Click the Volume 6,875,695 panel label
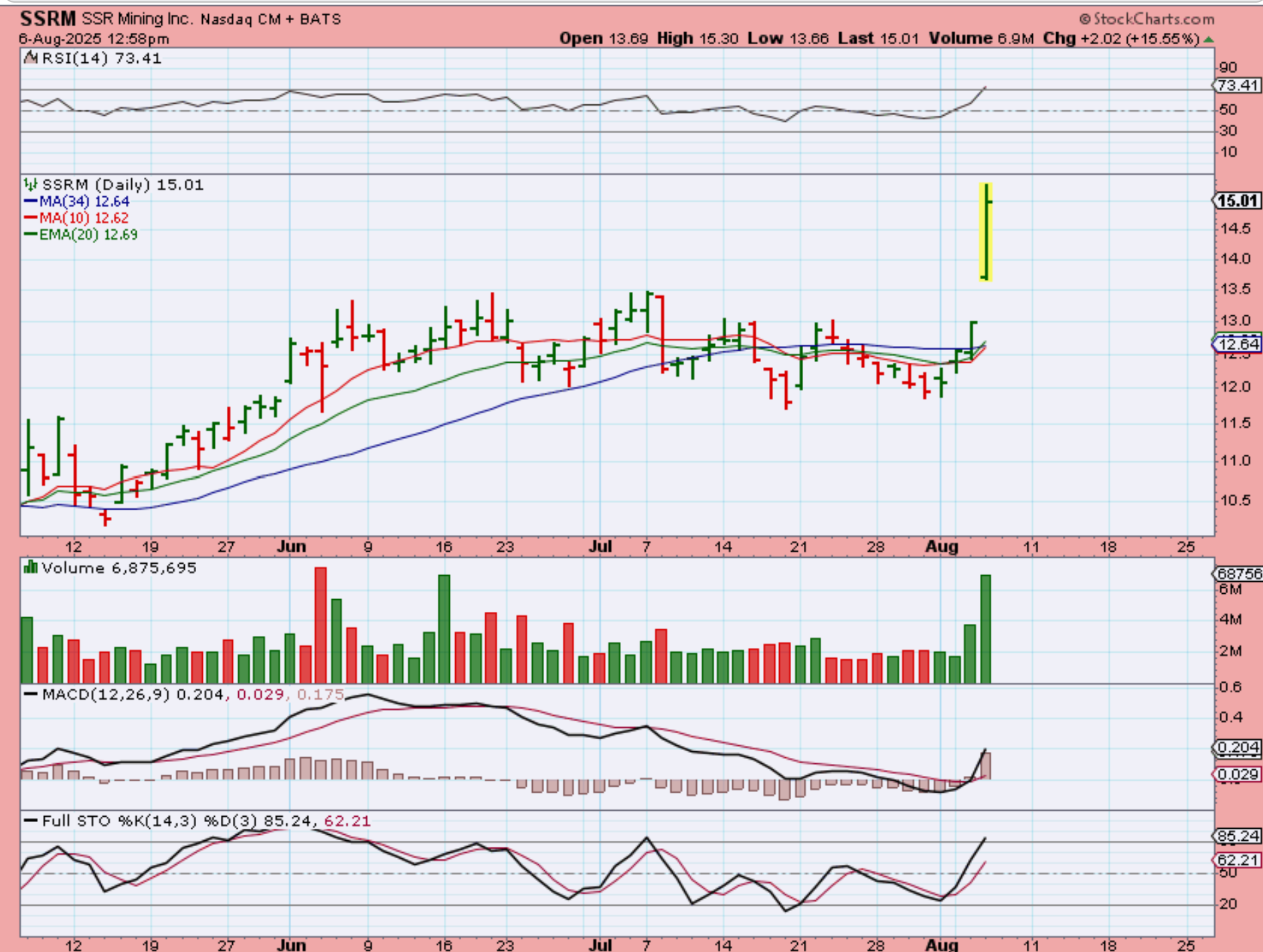 [119, 568]
